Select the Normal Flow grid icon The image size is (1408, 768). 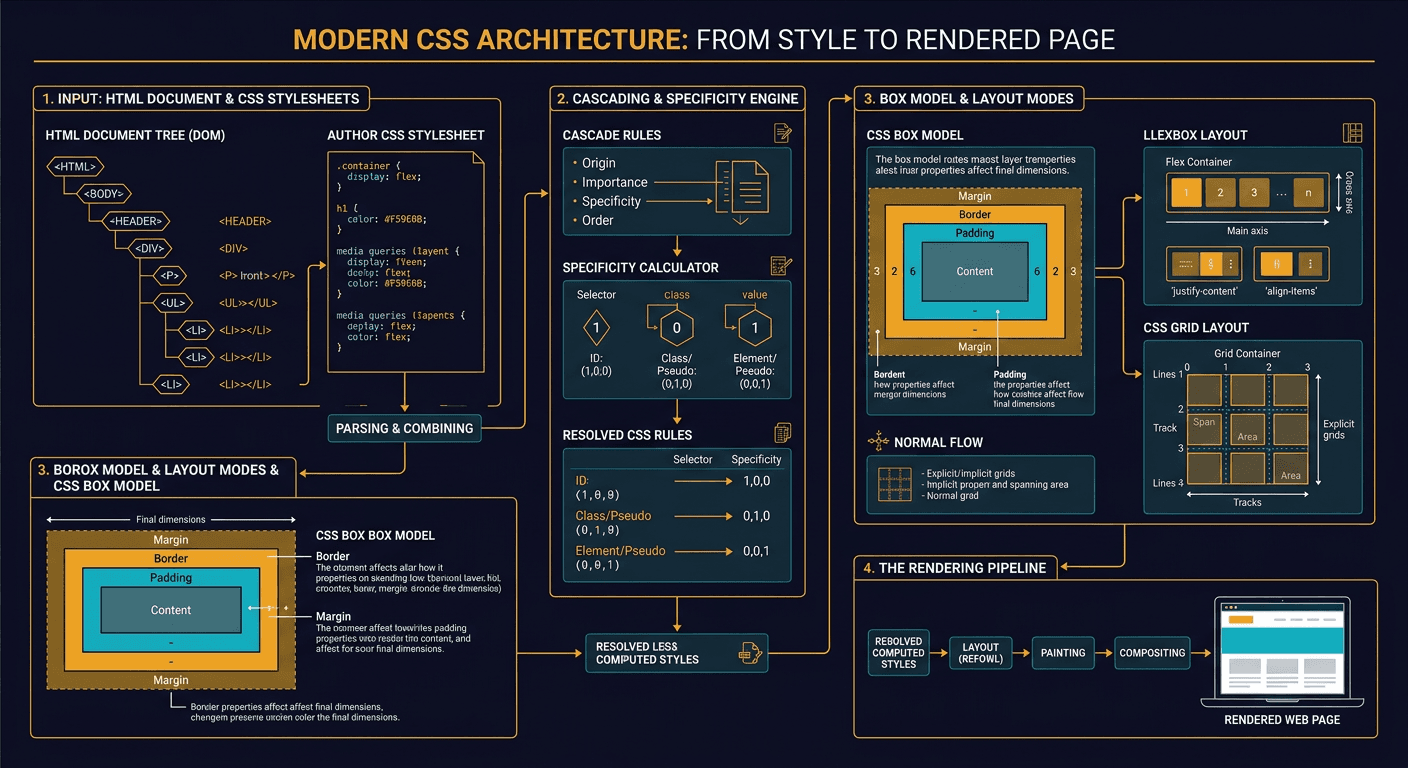pos(895,484)
